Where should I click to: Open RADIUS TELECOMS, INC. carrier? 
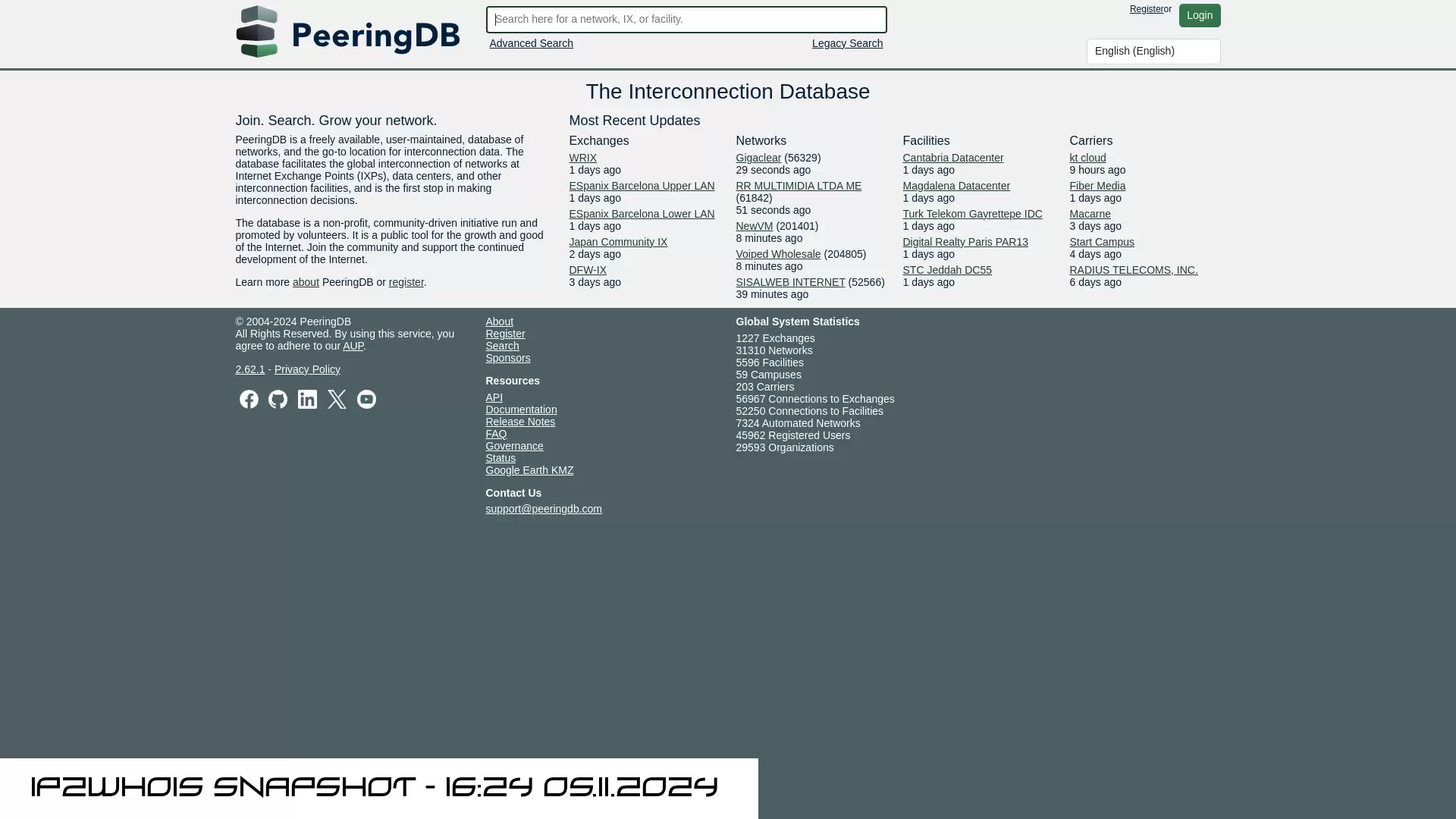click(x=1134, y=270)
